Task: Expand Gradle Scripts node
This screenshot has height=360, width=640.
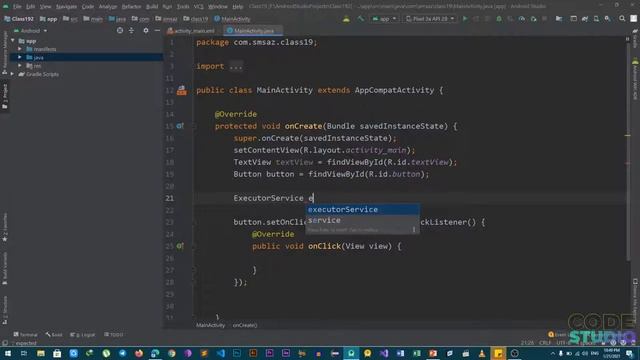Action: point(13,74)
